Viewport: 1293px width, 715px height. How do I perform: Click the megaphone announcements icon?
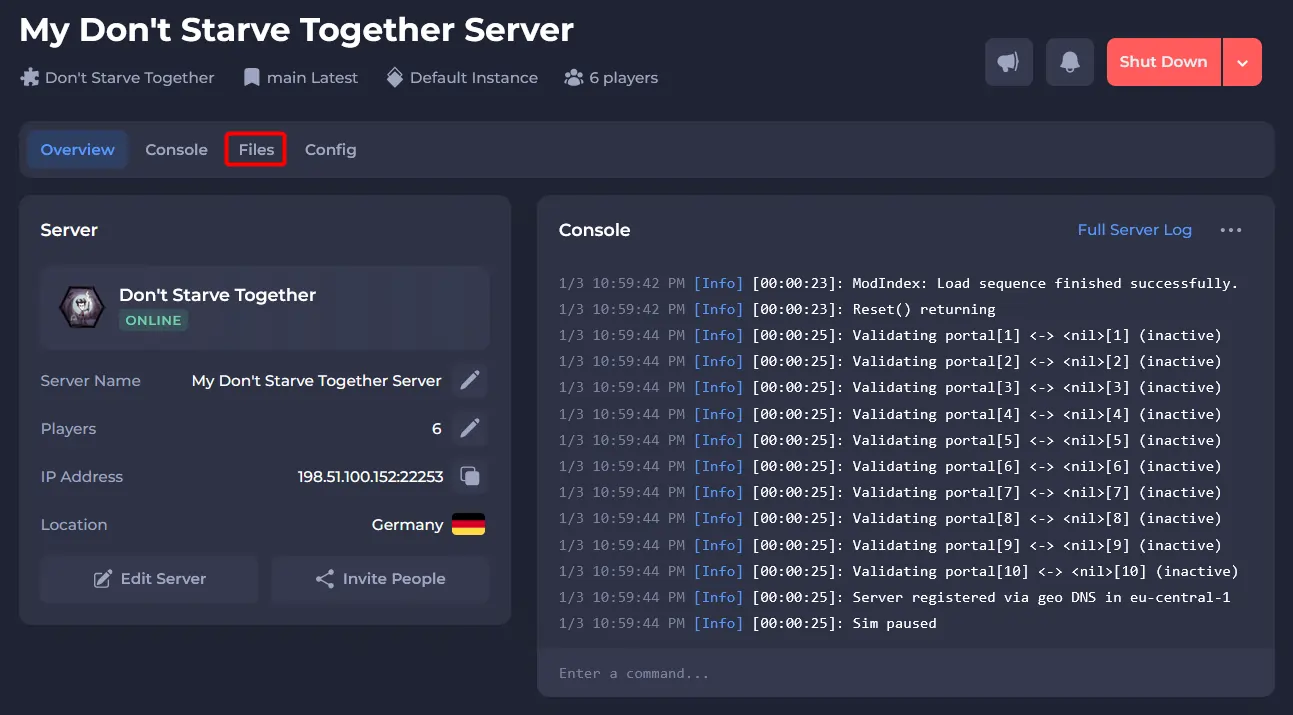coord(1008,62)
